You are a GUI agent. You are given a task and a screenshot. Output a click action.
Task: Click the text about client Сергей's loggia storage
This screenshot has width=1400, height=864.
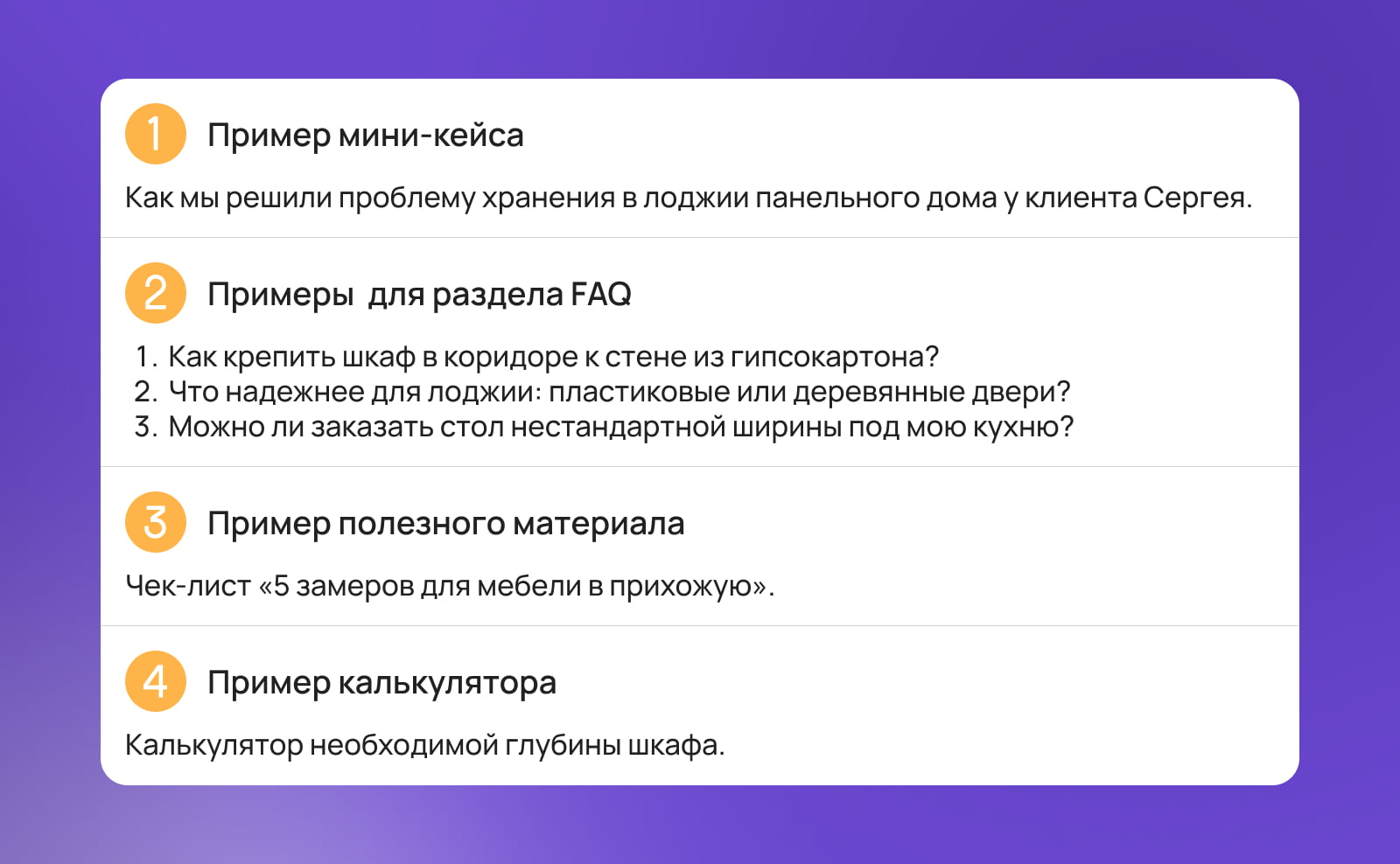click(688, 198)
